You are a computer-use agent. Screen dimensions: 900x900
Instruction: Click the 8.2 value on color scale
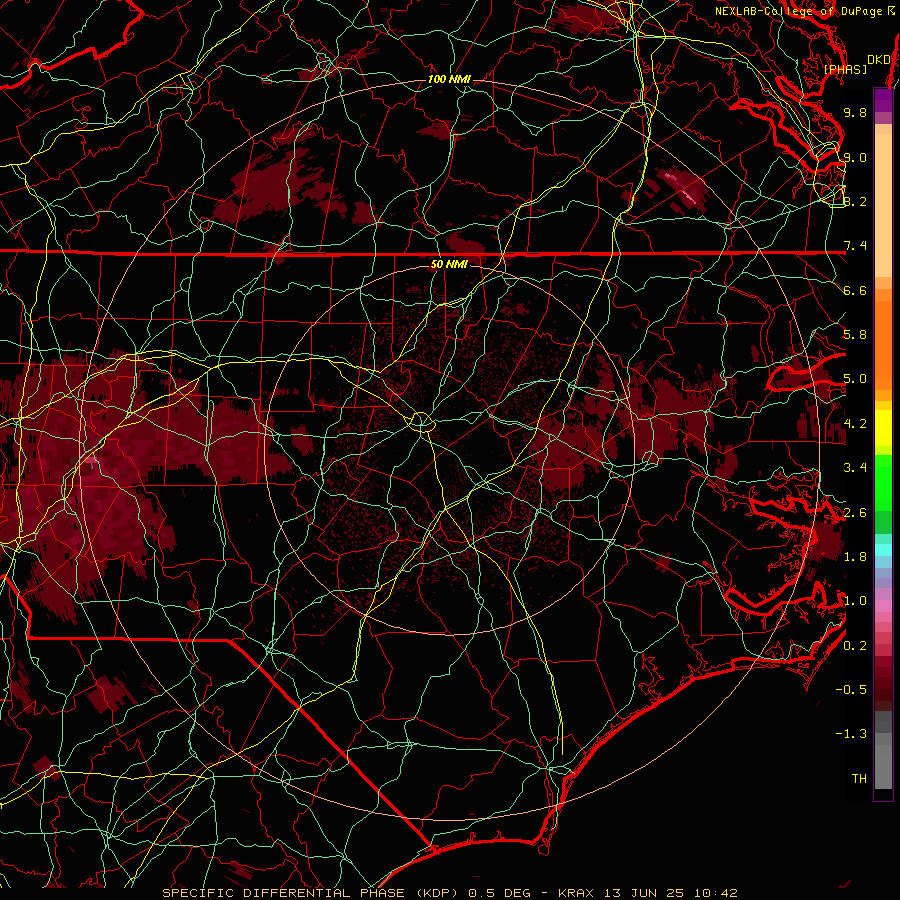(855, 201)
